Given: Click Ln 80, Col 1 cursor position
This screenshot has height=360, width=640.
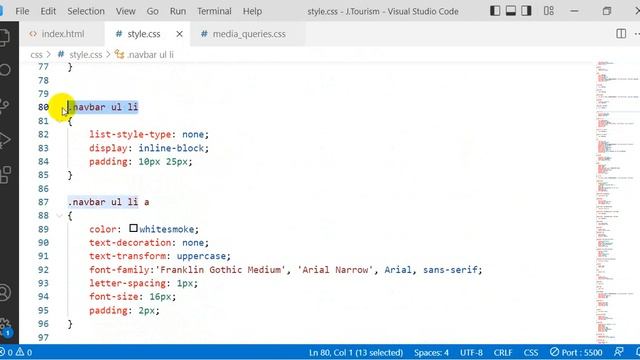Looking at the screenshot, I should point(356,352).
